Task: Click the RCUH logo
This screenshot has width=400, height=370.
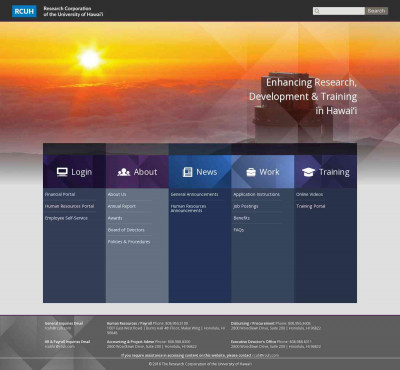Action: tap(24, 11)
